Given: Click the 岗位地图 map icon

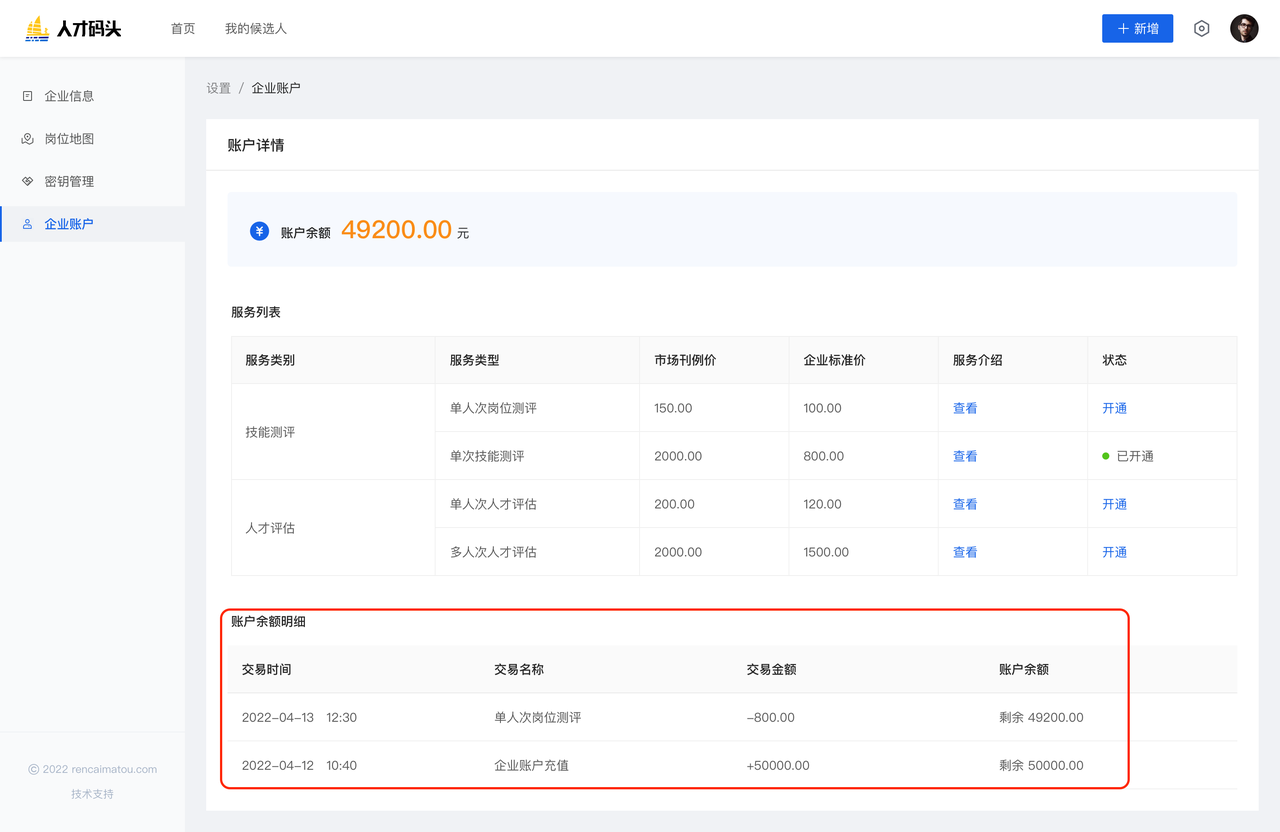Looking at the screenshot, I should click(27, 139).
